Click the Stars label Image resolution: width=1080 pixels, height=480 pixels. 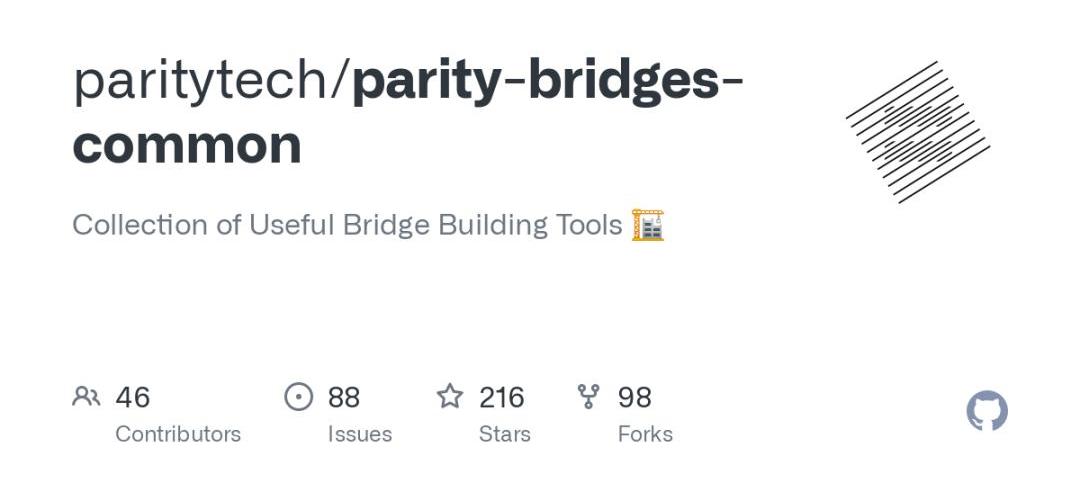click(x=504, y=434)
